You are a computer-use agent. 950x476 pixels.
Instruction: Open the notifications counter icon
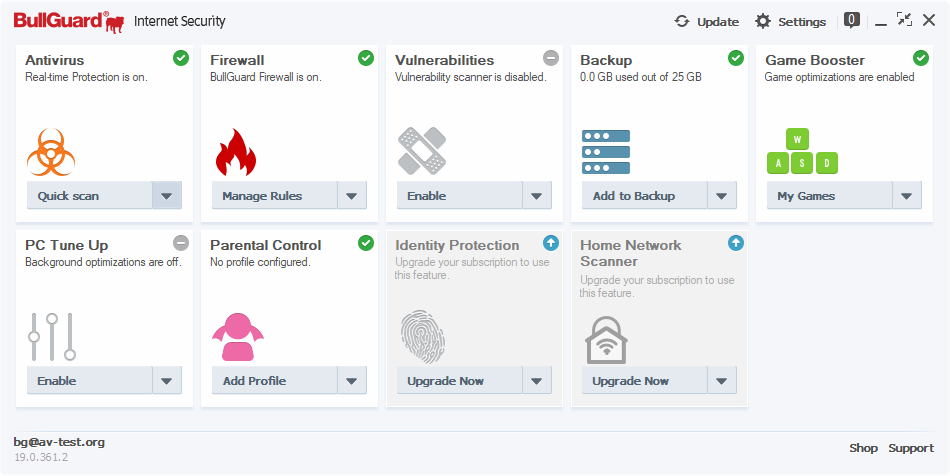pyautogui.click(x=852, y=19)
